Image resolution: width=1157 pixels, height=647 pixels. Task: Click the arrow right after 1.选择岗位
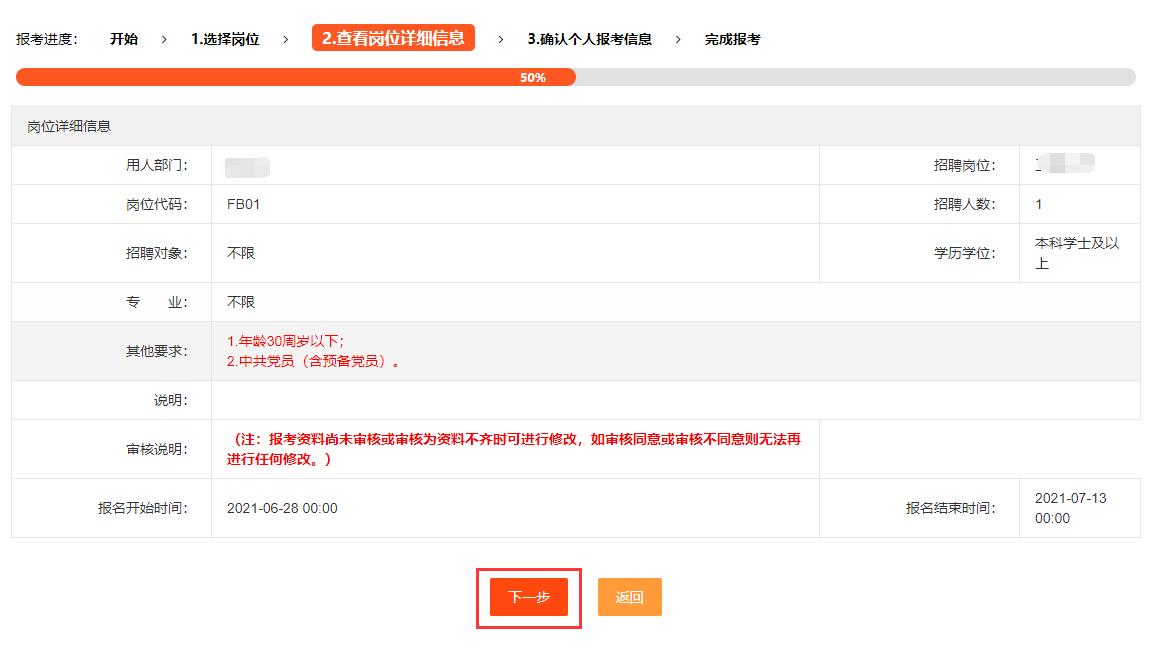[x=285, y=39]
